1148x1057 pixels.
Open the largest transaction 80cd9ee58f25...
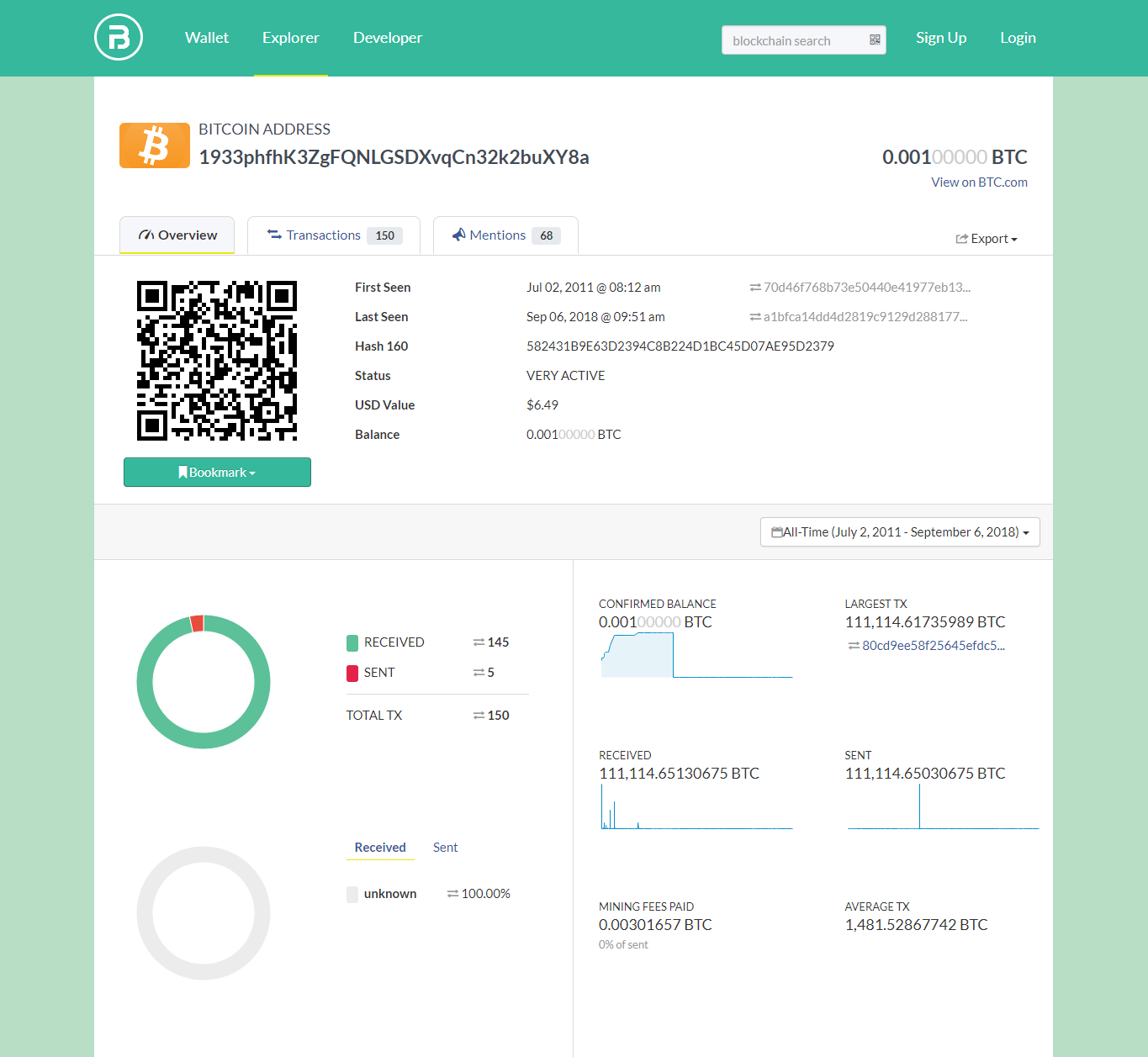[934, 646]
